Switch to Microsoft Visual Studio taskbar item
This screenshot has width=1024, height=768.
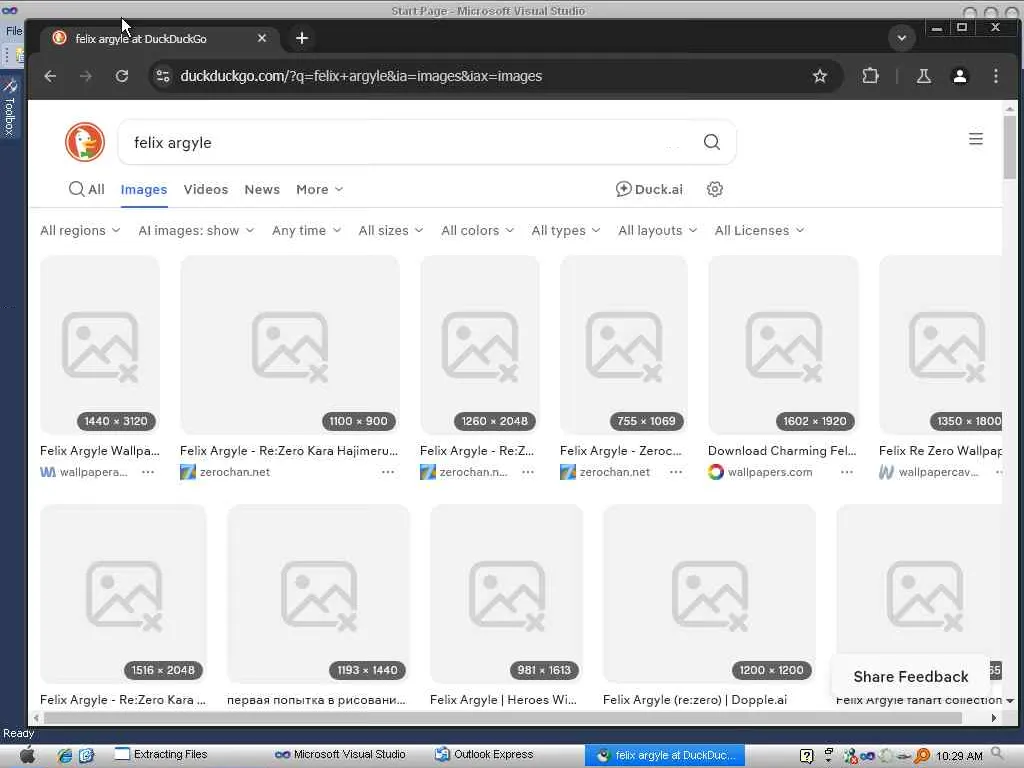click(340, 754)
